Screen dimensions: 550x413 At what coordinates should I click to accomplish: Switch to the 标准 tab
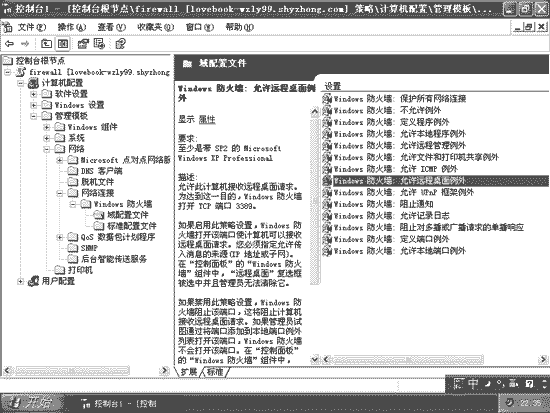tap(215, 372)
